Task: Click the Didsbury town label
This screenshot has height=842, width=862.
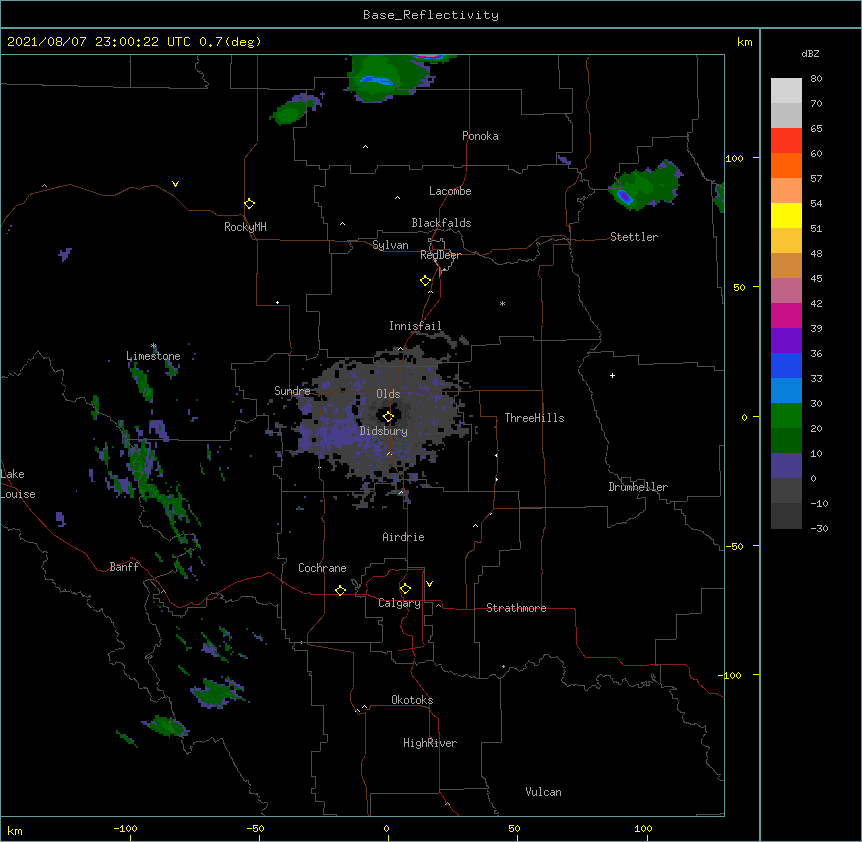Action: (383, 431)
